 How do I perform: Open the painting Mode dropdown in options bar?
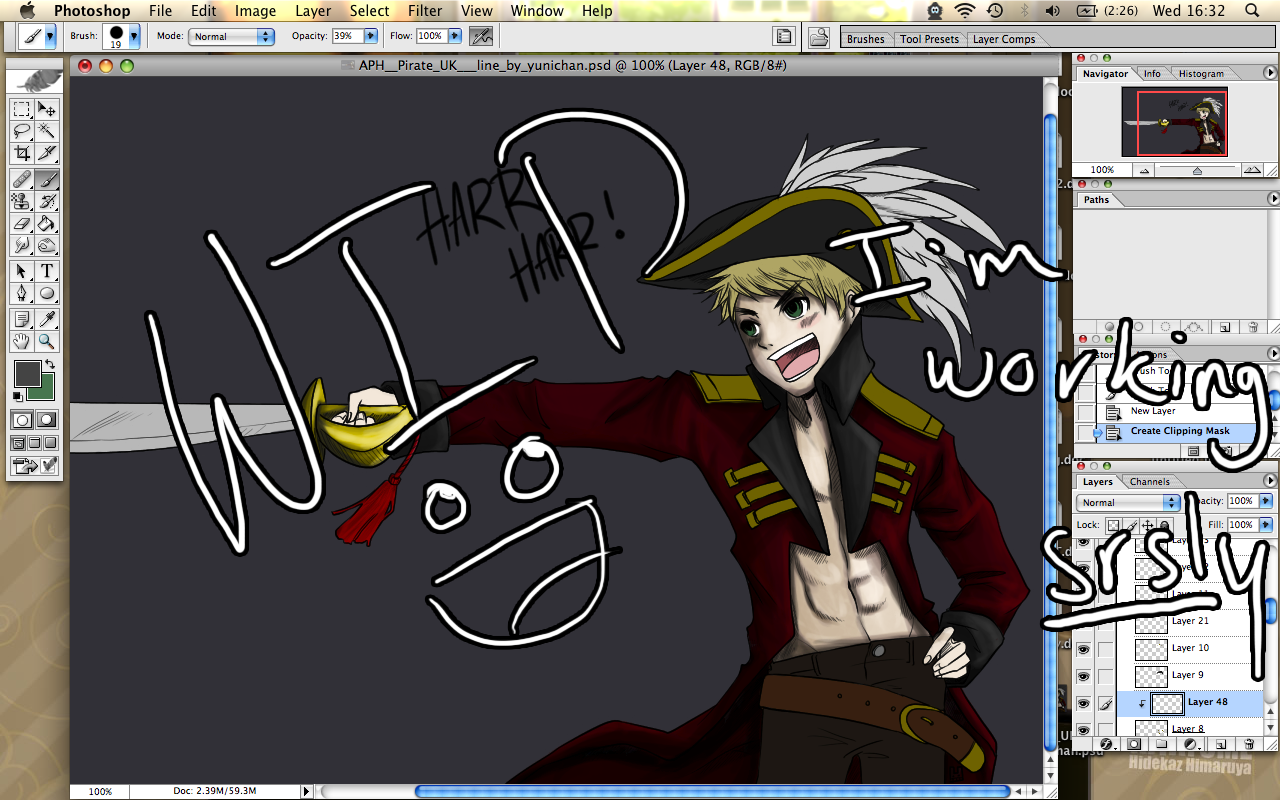[x=231, y=36]
